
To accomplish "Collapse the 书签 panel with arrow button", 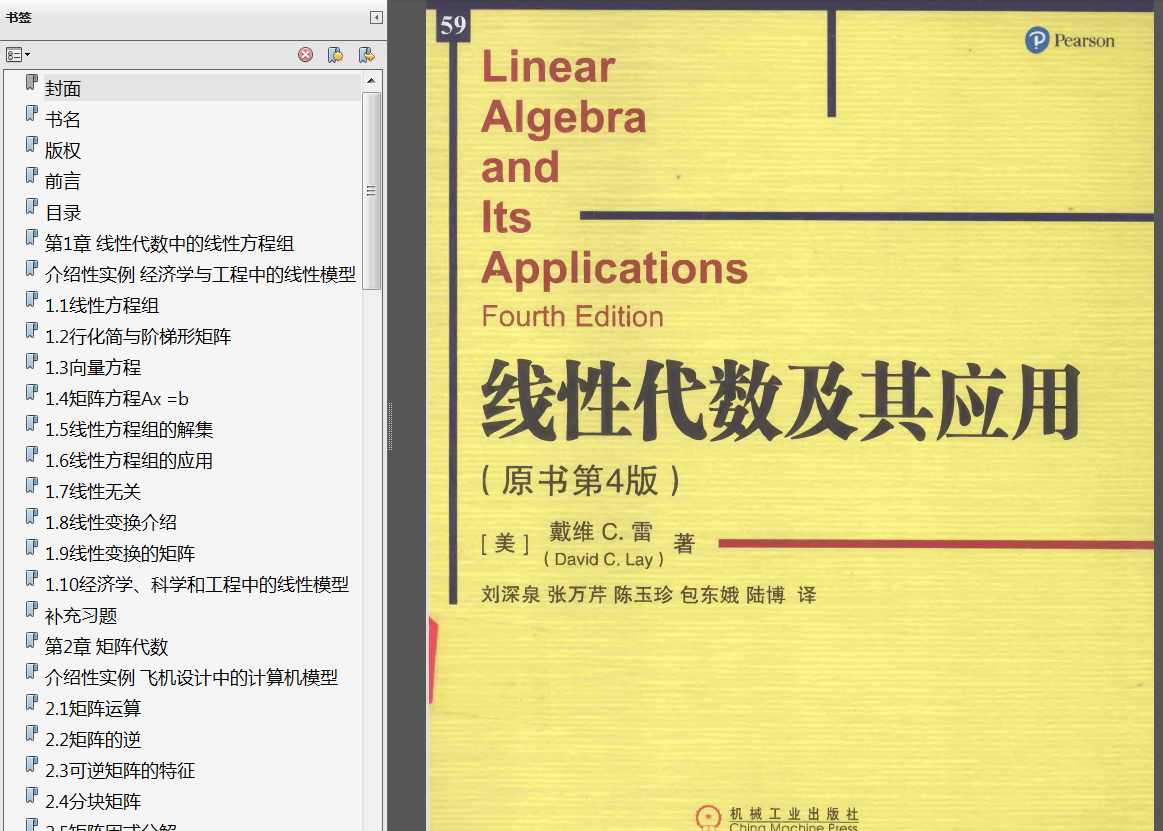I will (x=376, y=17).
